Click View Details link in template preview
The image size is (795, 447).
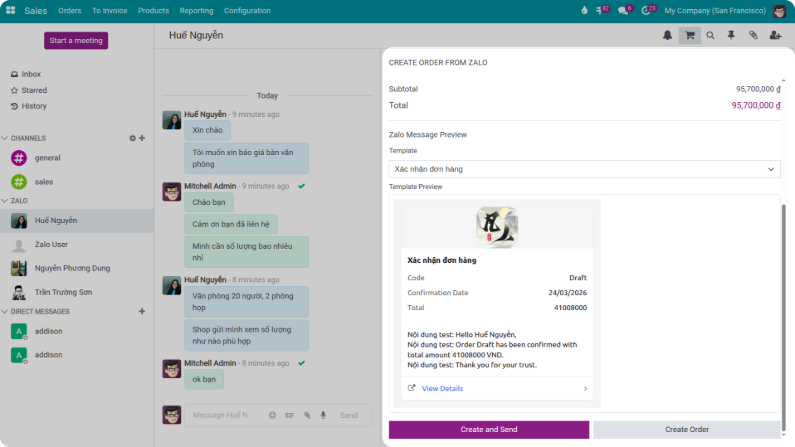click(442, 388)
